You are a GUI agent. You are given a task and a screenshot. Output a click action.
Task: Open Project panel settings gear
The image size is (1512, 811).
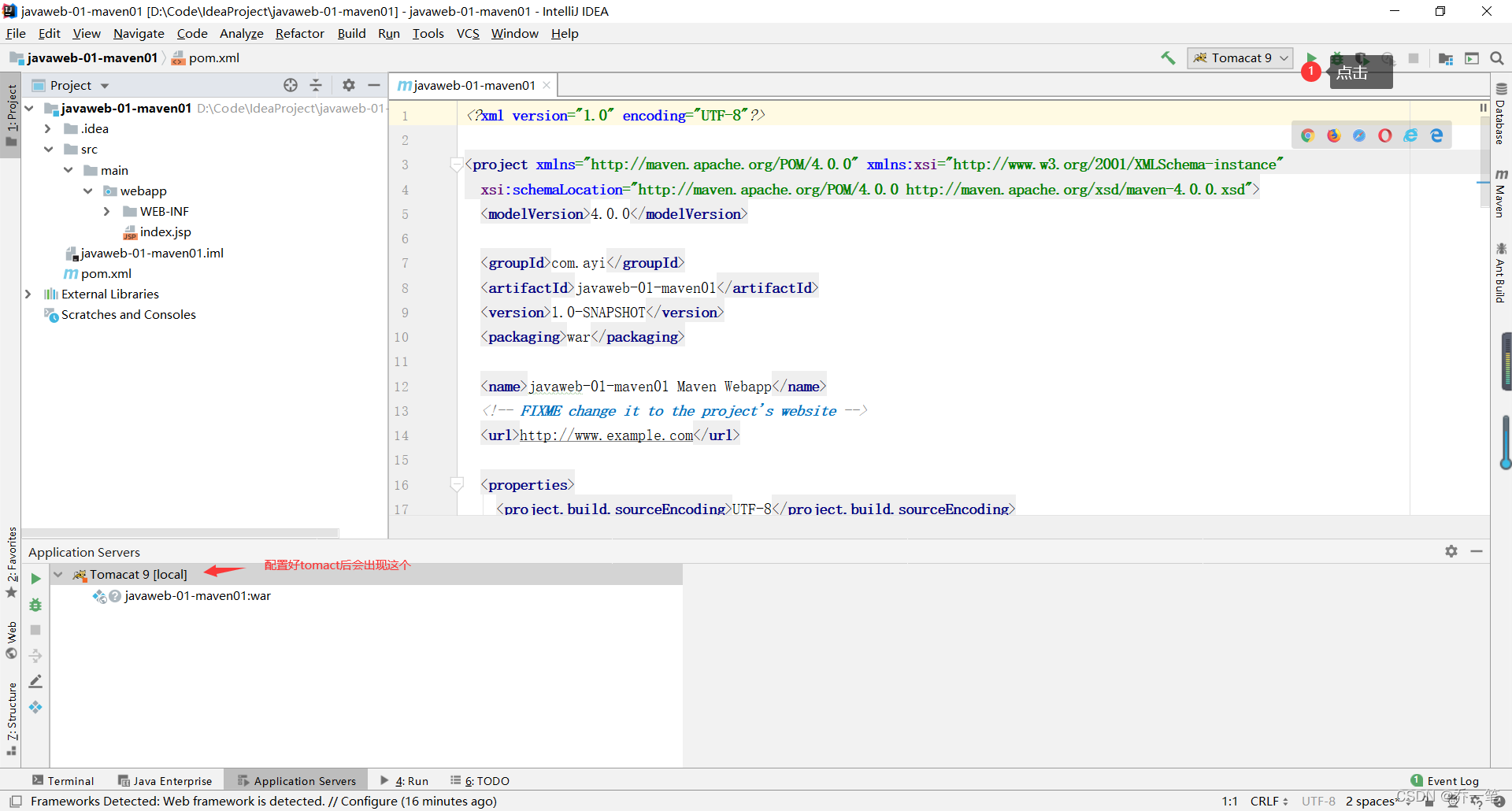click(x=349, y=85)
